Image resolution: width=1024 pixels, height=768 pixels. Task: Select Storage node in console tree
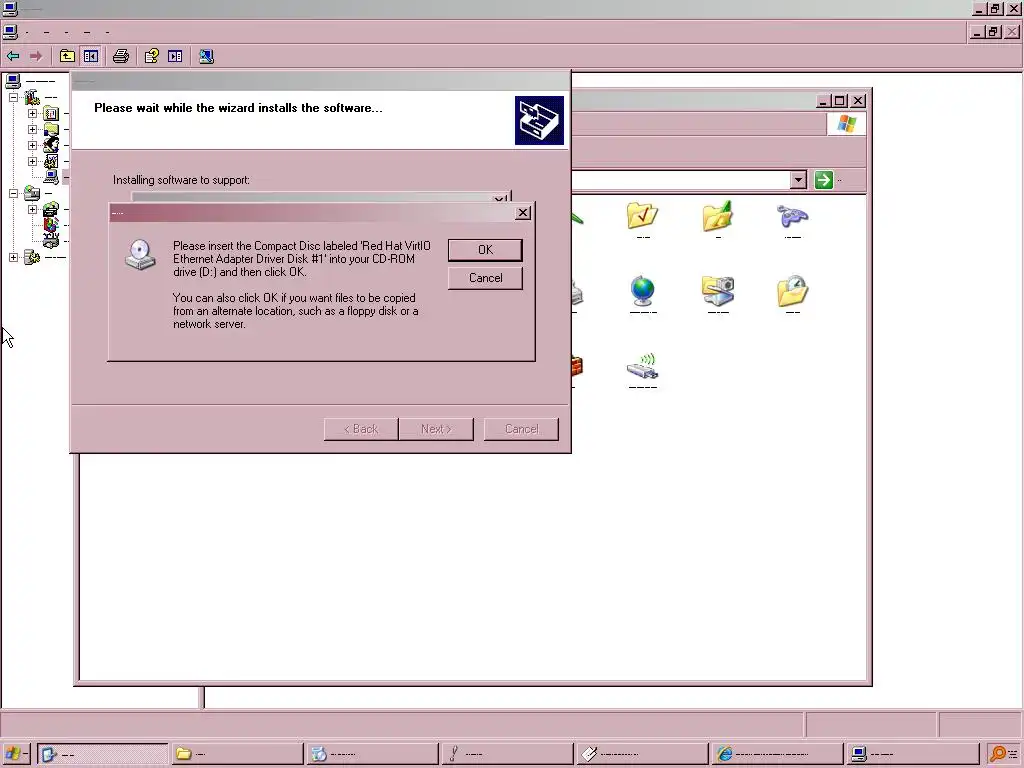tap(38, 193)
